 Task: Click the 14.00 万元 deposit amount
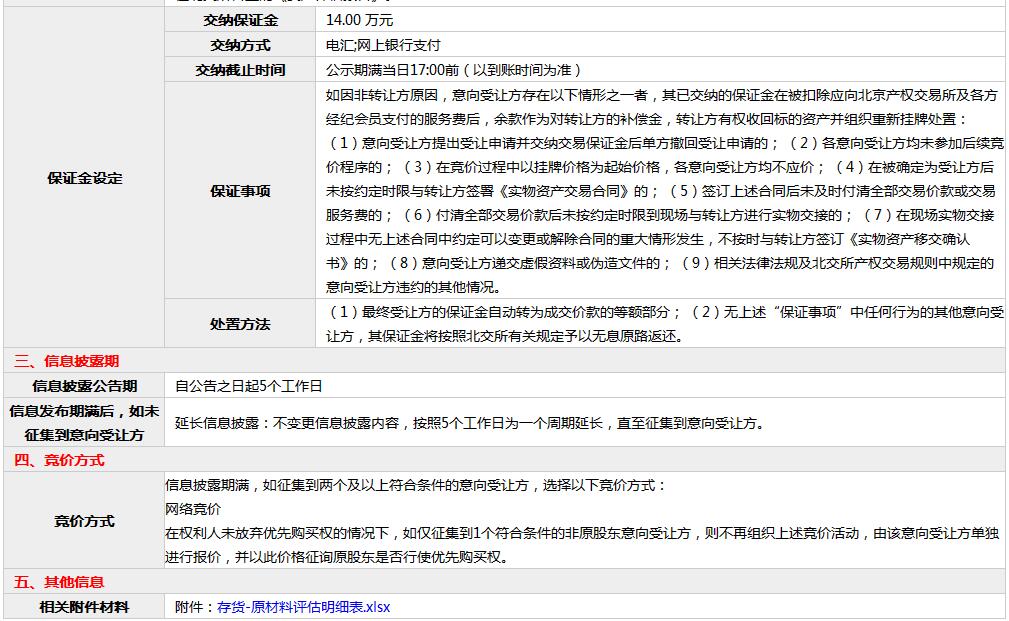[360, 20]
